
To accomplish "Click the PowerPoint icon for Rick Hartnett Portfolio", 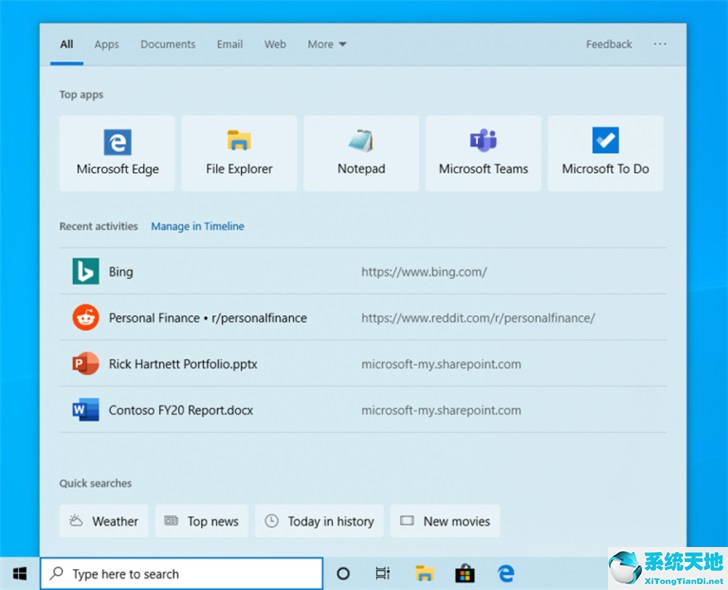I will click(86, 363).
